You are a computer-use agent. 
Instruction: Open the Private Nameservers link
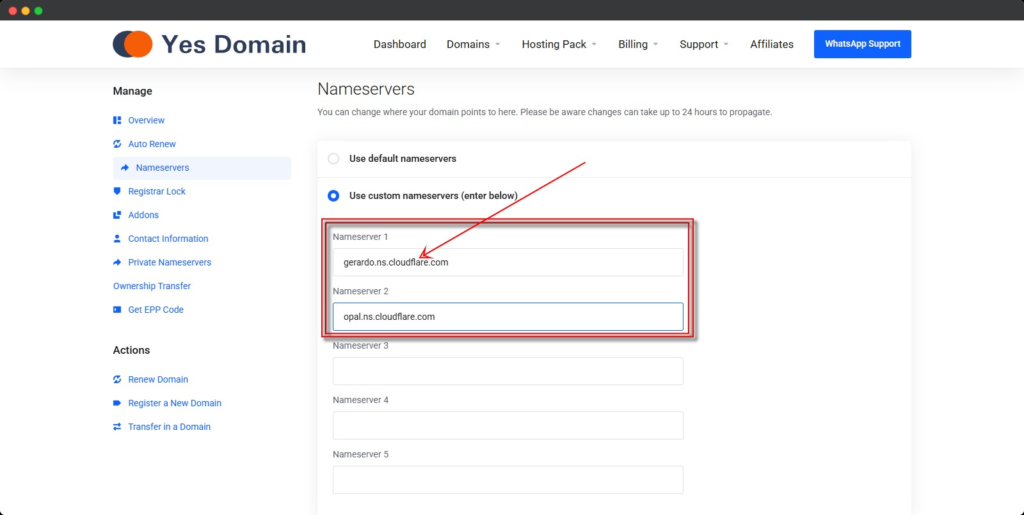pyautogui.click(x=169, y=262)
